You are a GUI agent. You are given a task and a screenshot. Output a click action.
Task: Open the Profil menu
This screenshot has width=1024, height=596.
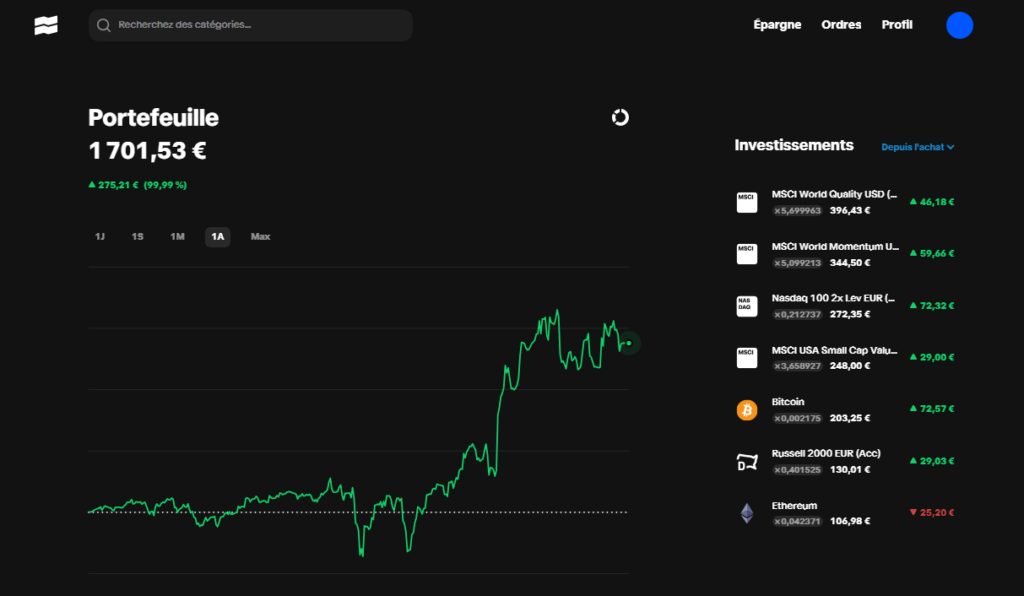(x=897, y=24)
